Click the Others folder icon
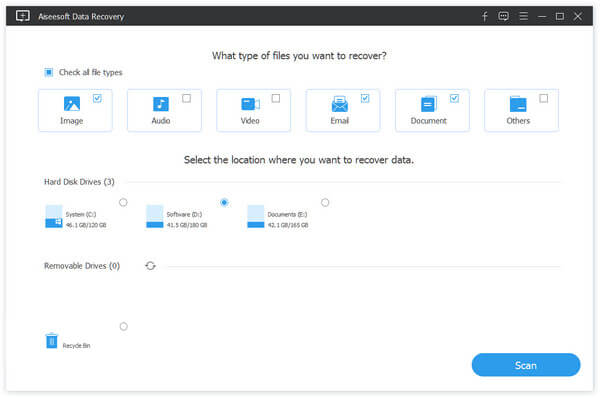The height and width of the screenshot is (398, 600). [x=518, y=104]
